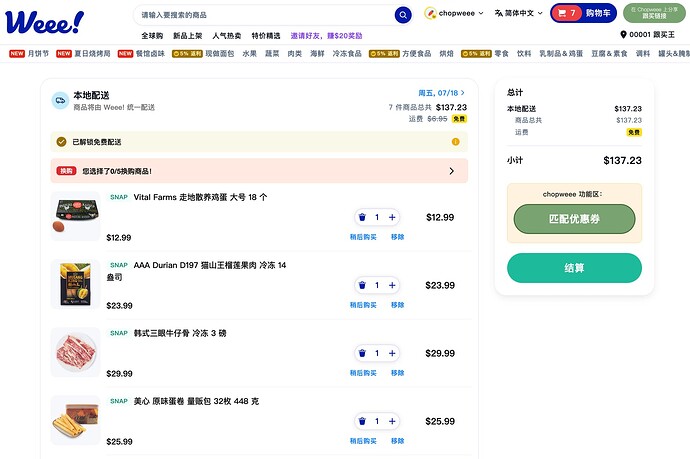Select the 水果 category
Image resolution: width=690 pixels, height=459 pixels.
click(x=250, y=53)
